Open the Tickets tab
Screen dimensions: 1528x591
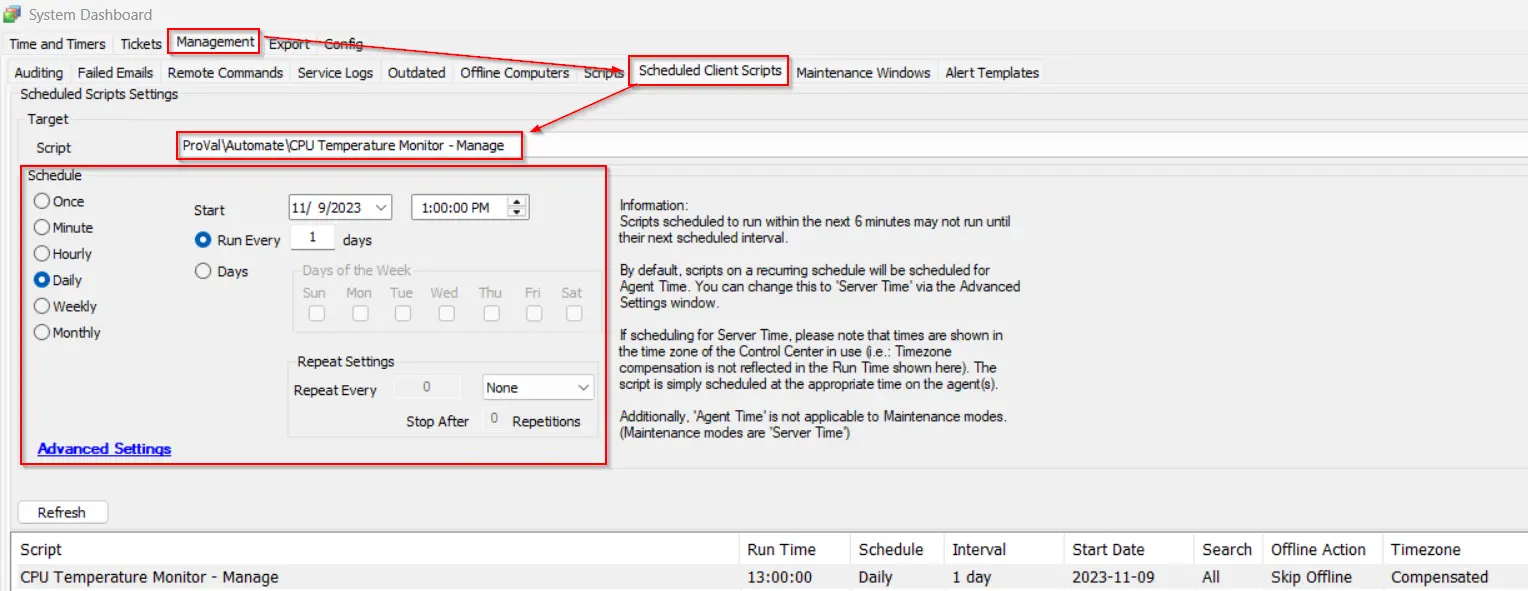pos(140,44)
